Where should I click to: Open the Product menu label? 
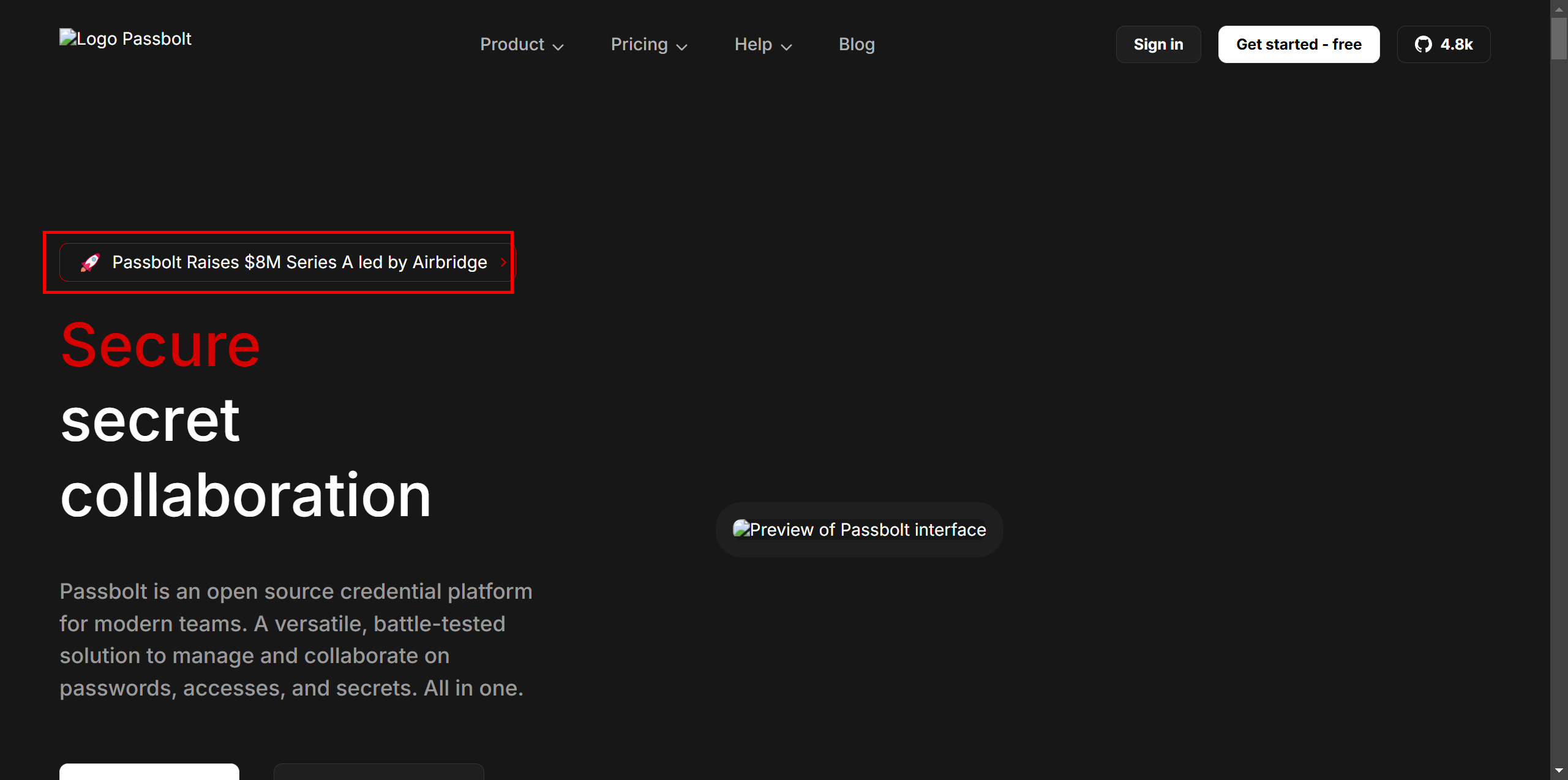tap(512, 45)
